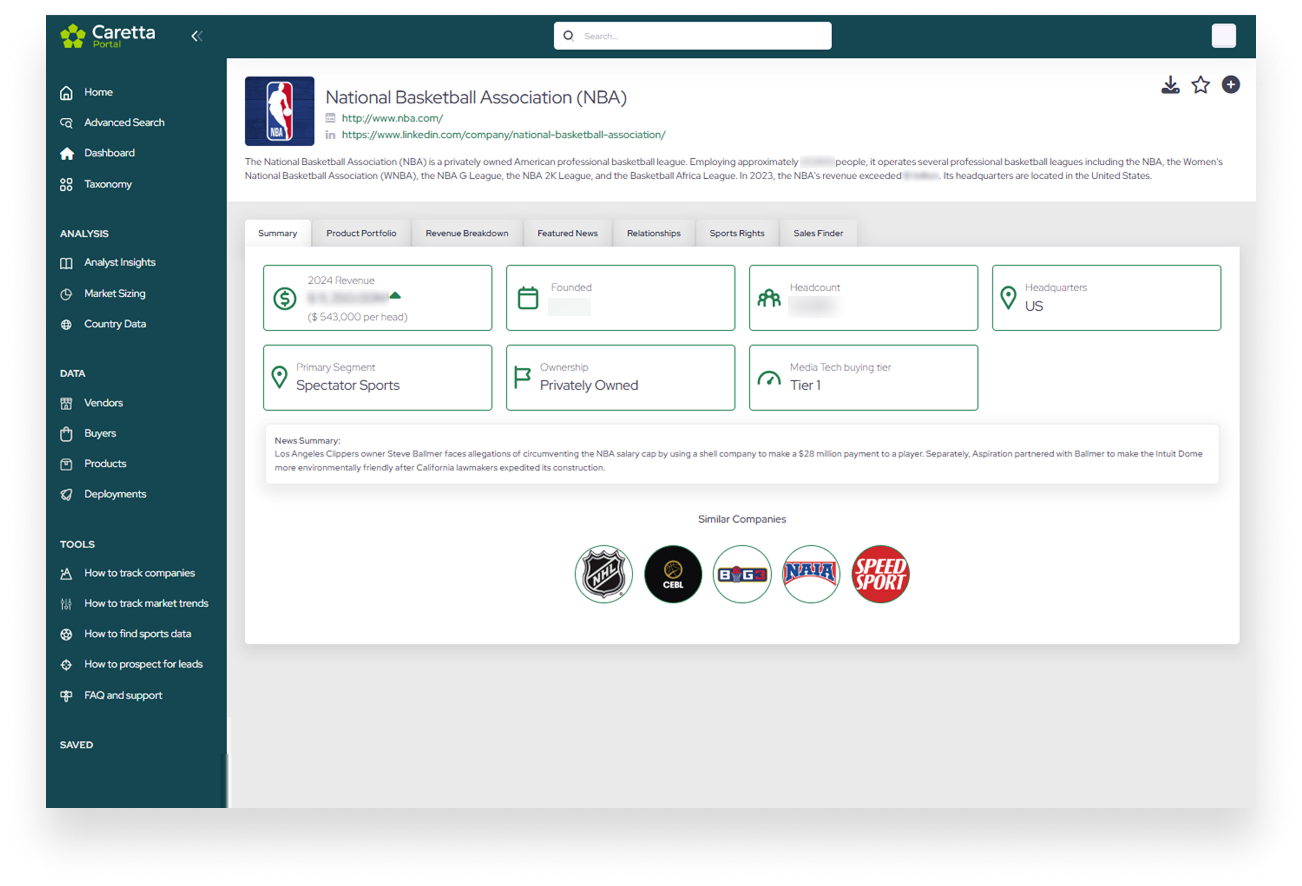Download the NBA company profile
This screenshot has width=1302, height=886.
click(x=1170, y=85)
